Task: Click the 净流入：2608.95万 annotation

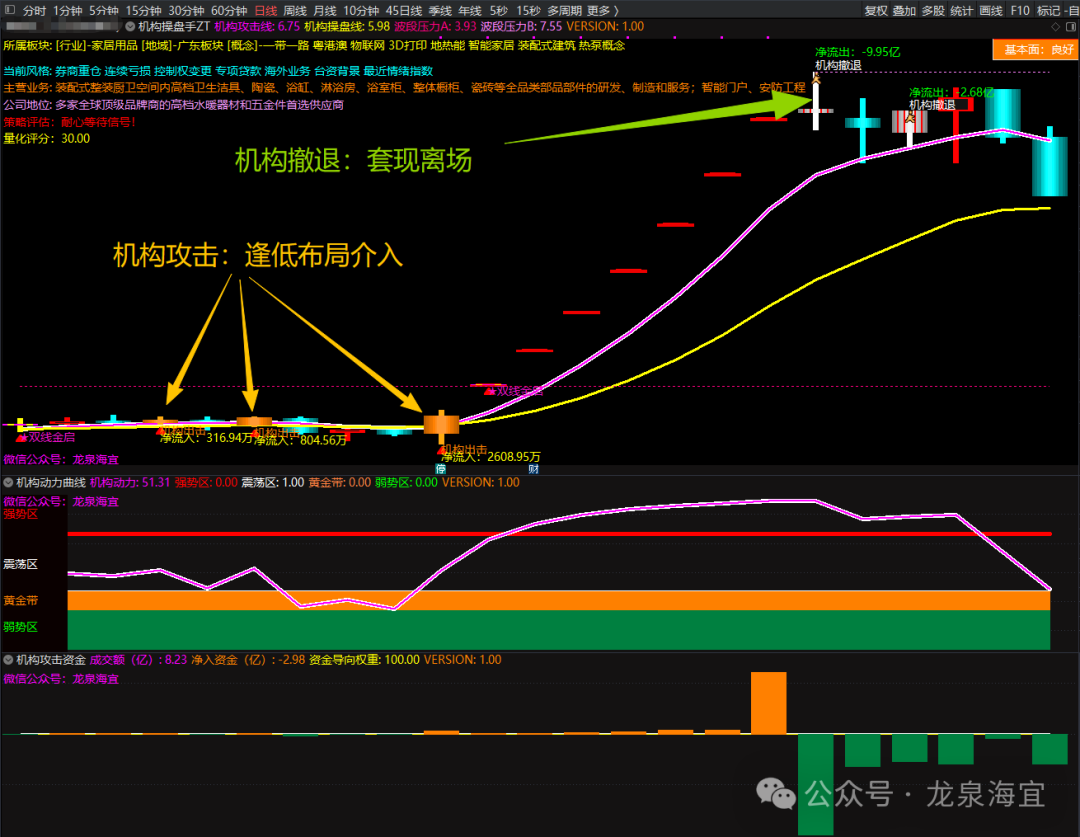Action: 490,457
